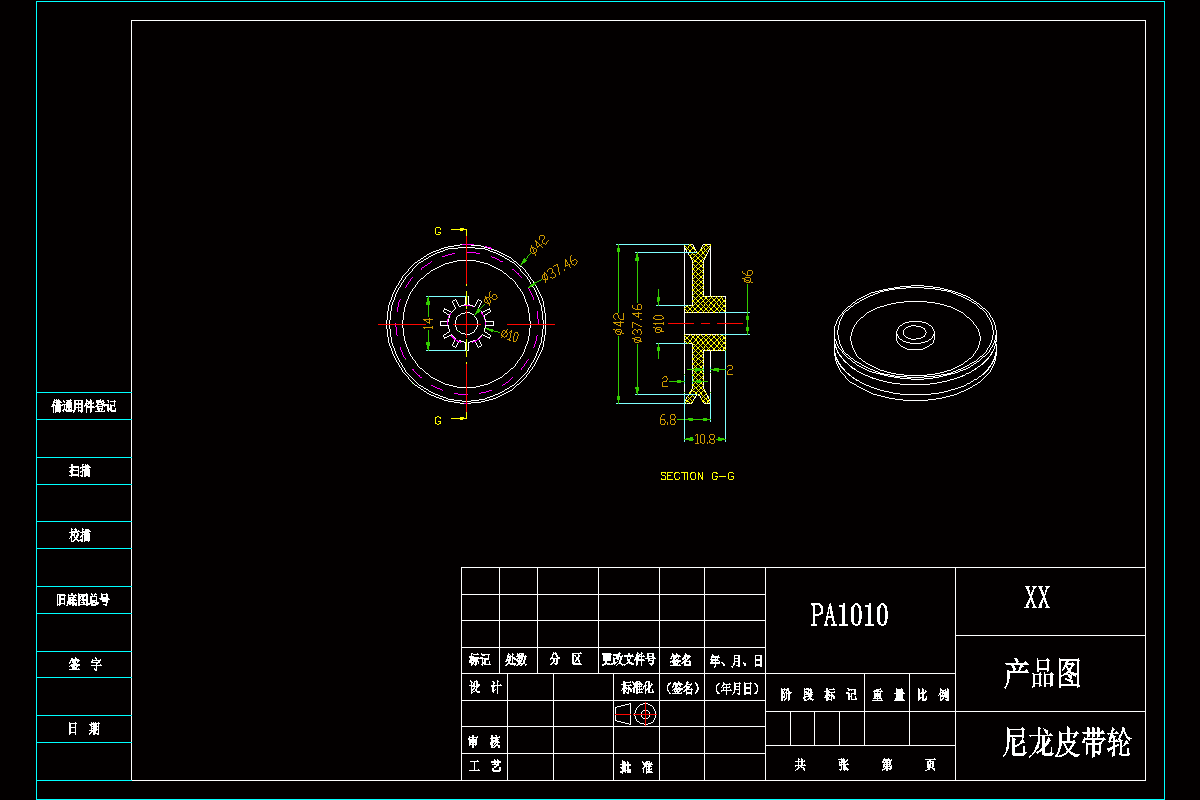1200x800 pixels.
Task: Click the '(年月日)' cell
Action: pos(735,687)
